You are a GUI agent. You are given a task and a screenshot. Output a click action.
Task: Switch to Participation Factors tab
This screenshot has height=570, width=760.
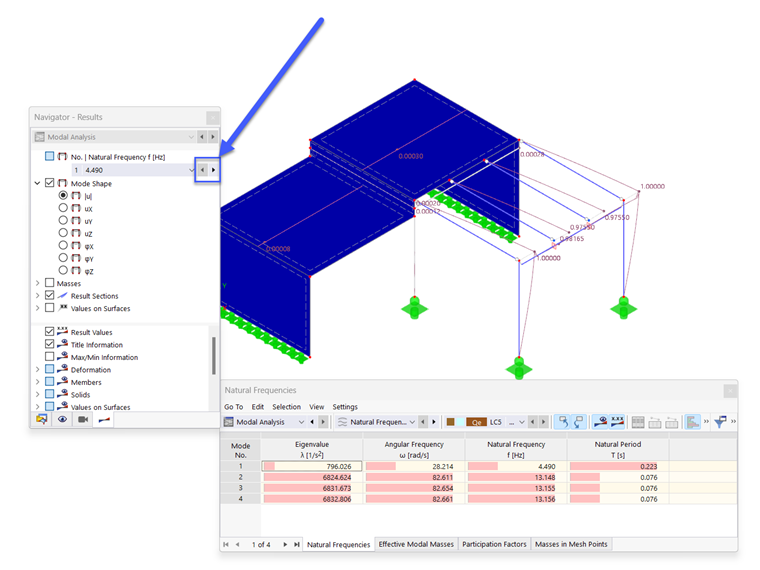[x=494, y=544]
